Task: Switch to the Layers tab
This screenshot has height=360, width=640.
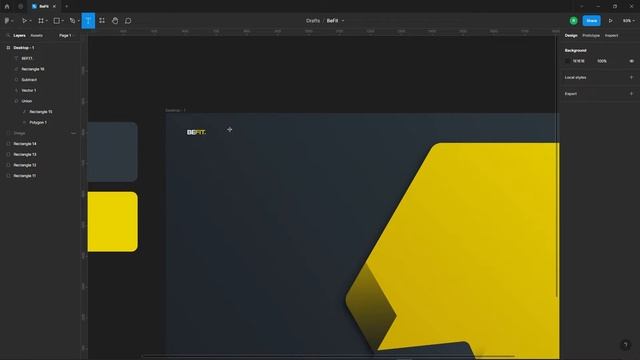Action: tap(19, 36)
